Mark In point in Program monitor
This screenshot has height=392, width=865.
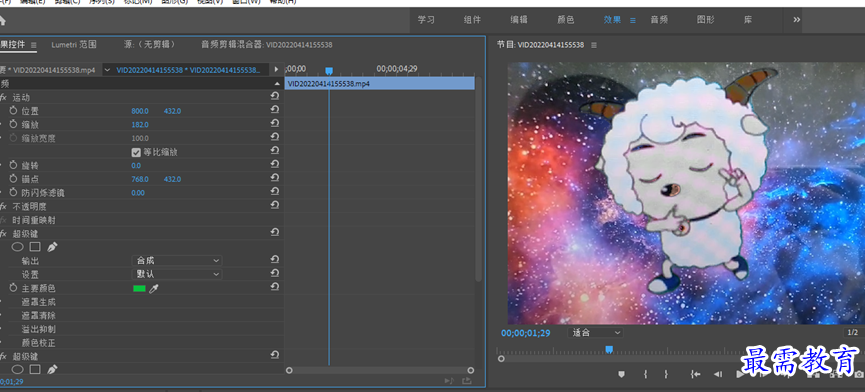click(645, 374)
